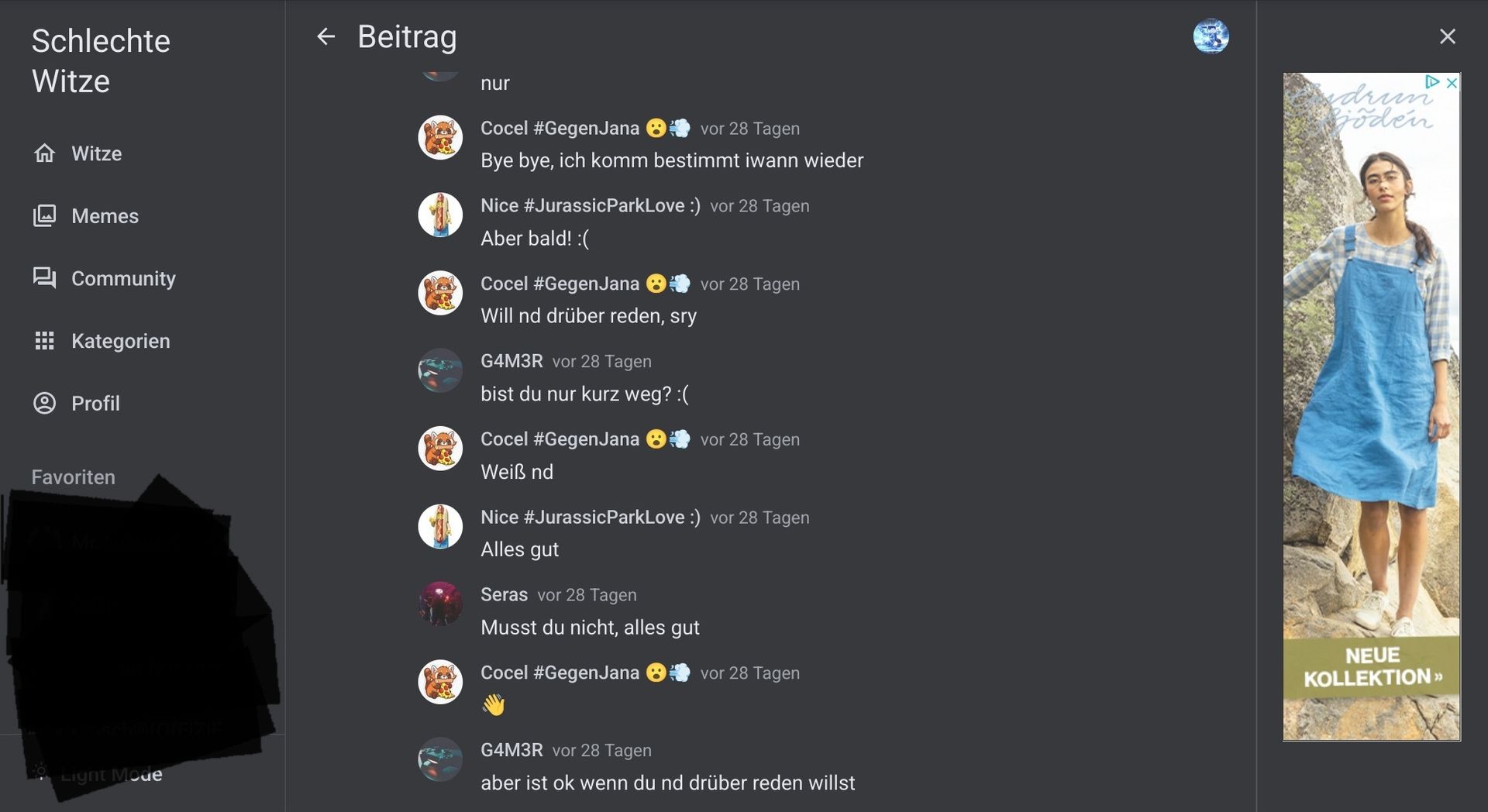Open the Witze home icon
Screen dimensions: 1488x812
coord(45,153)
